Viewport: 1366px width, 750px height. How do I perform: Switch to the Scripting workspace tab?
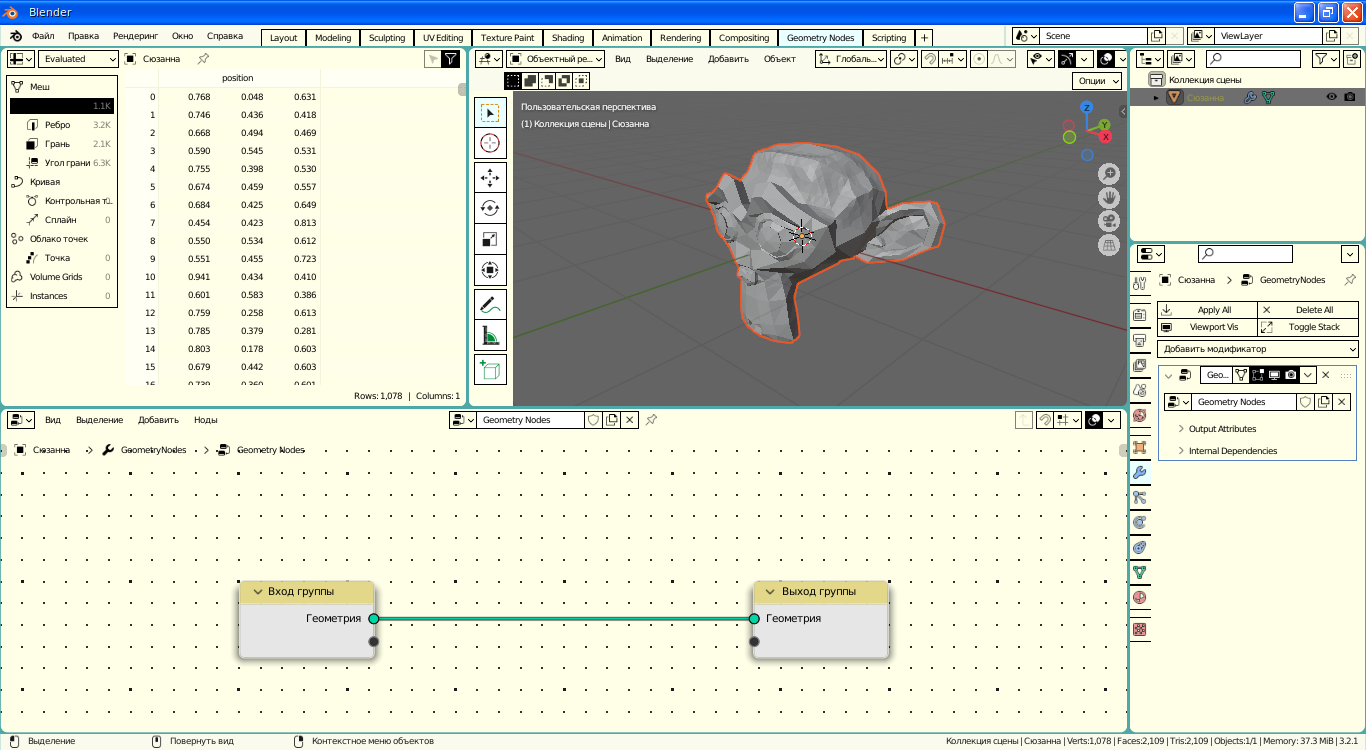pos(888,38)
